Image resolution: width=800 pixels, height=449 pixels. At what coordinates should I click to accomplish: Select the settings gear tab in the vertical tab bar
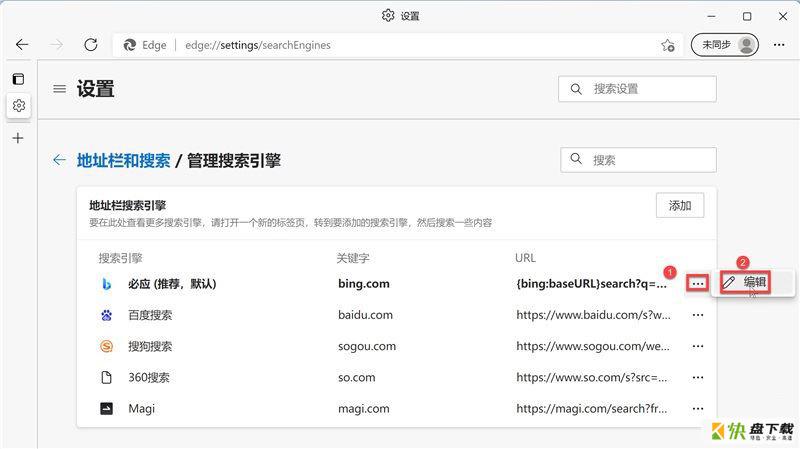pos(19,106)
